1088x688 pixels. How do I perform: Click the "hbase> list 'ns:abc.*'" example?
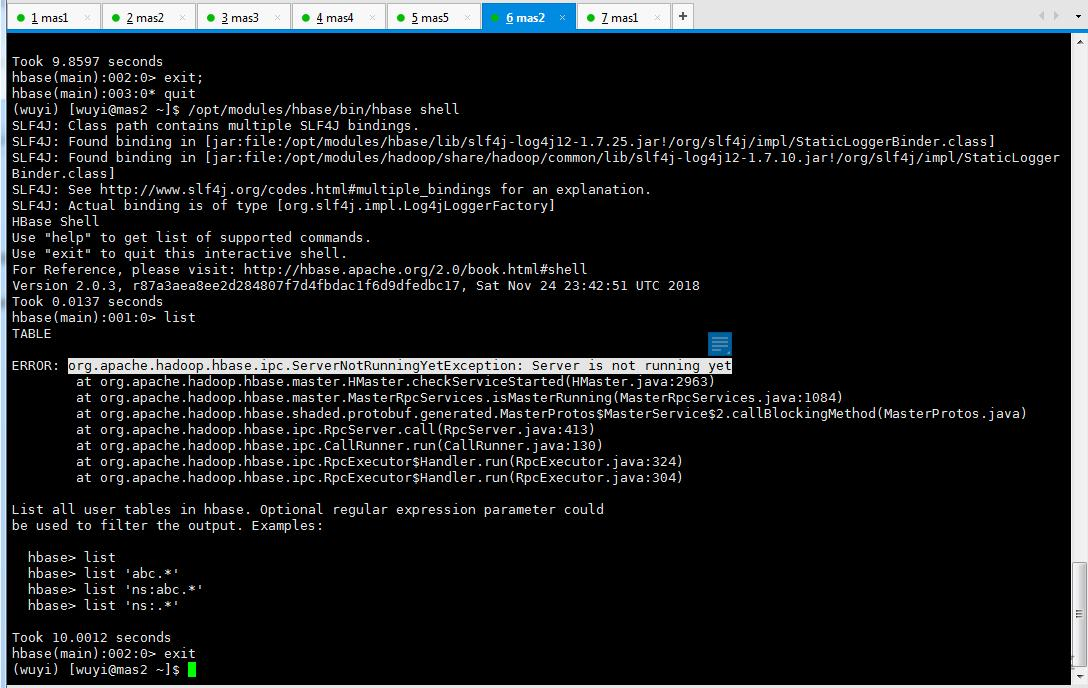[x=115, y=590]
